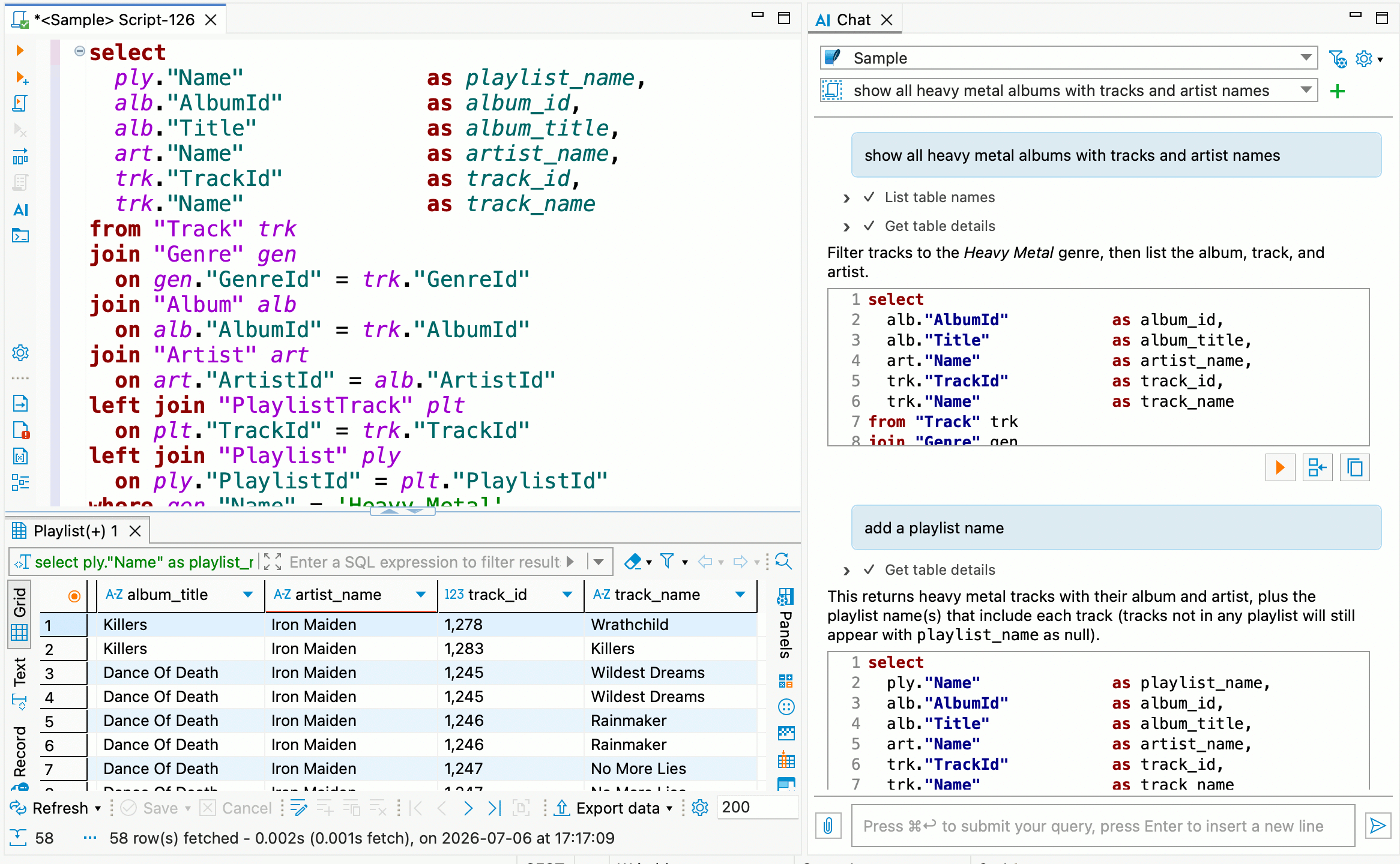Click the paperclip attach icon in the chat
Viewport: 1400px width, 864px height.
pos(828,826)
